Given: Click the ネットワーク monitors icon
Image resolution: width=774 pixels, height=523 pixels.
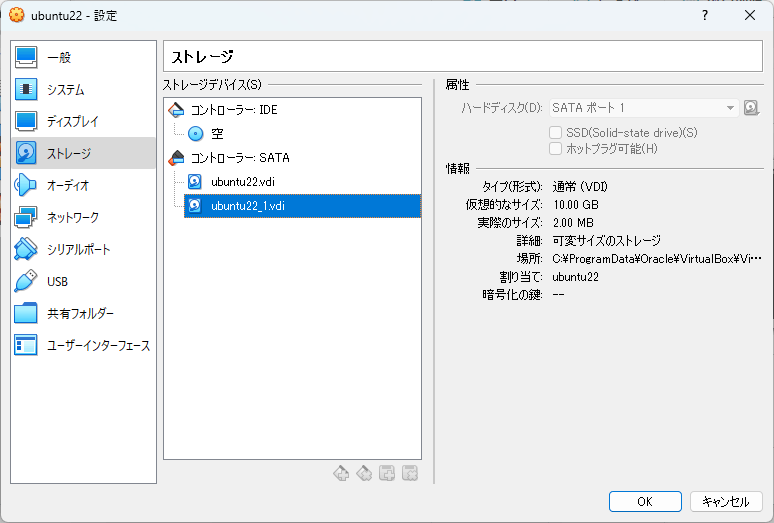Looking at the screenshot, I should click(x=26, y=218).
